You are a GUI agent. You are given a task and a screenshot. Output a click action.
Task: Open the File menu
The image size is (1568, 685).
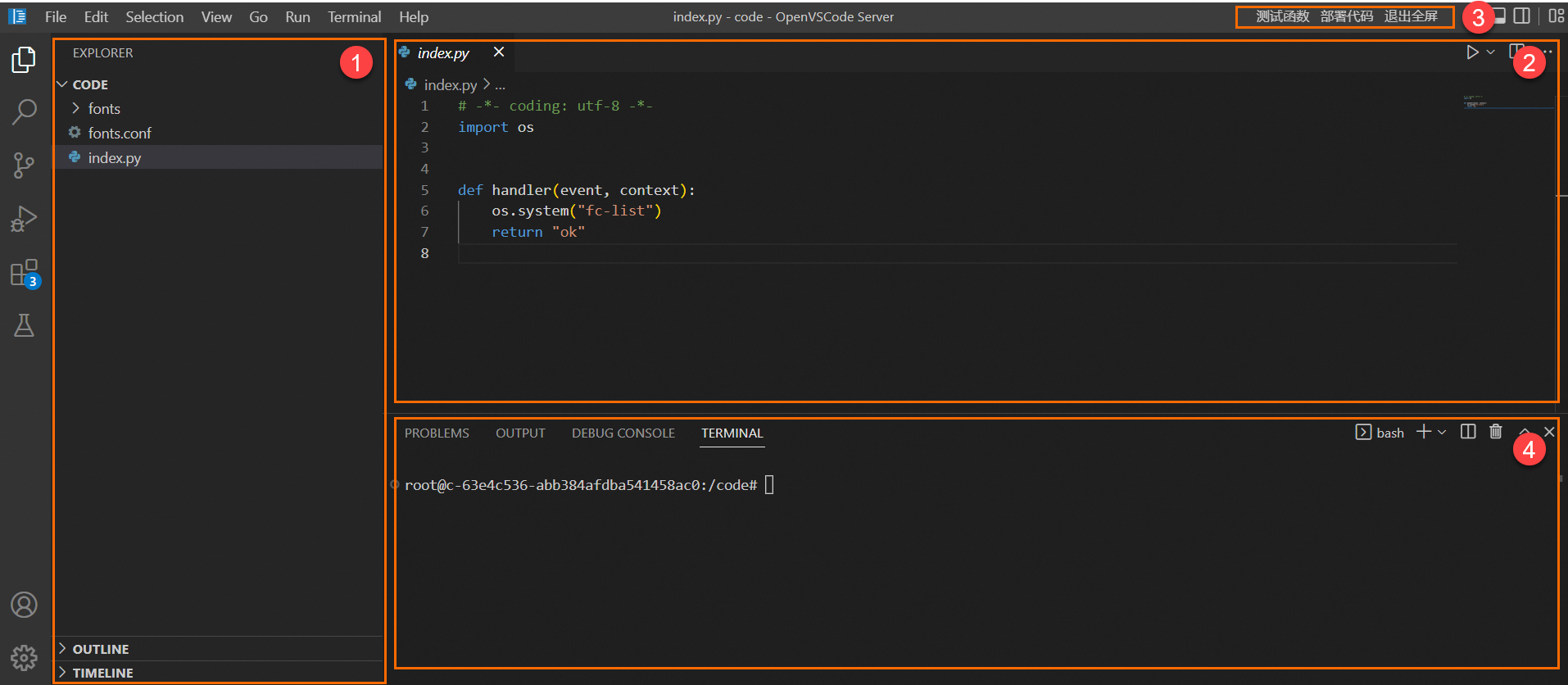tap(56, 16)
